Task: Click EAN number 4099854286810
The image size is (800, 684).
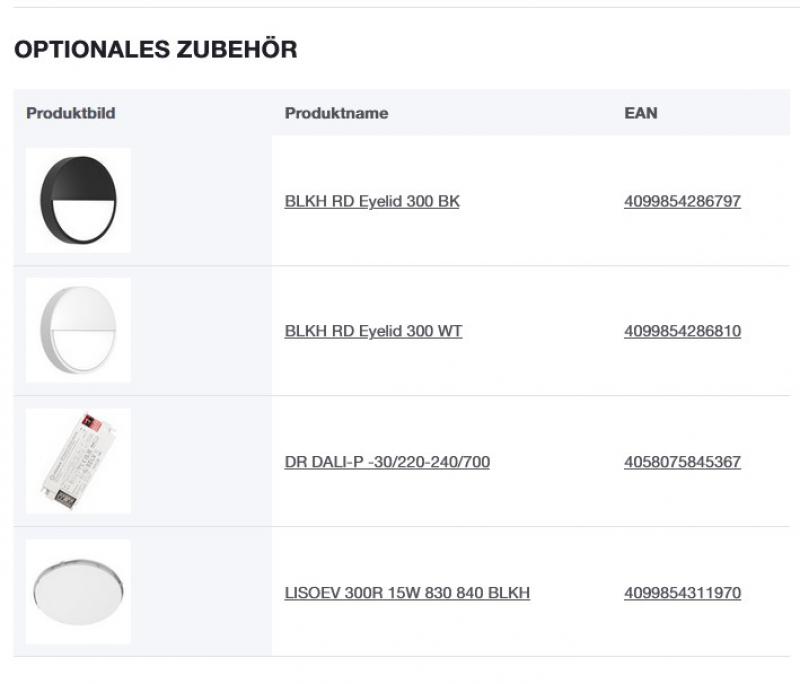Action: 682,330
